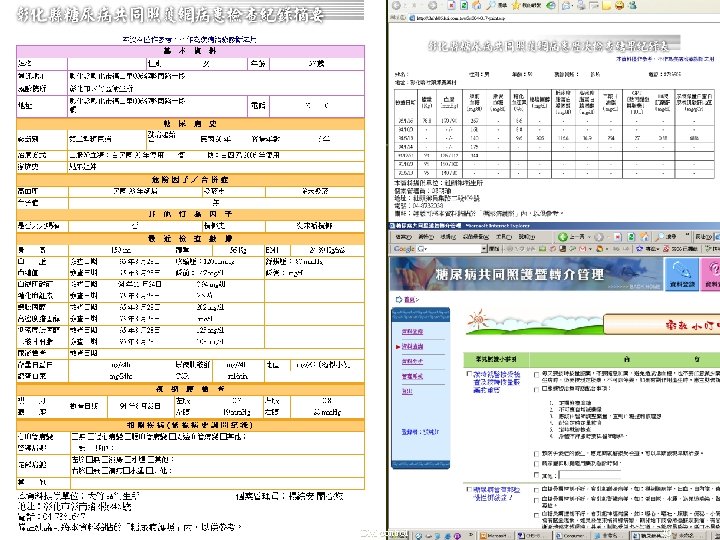Open 工具 menu in lower browser
This screenshot has height=540, width=720.
coord(504,237)
